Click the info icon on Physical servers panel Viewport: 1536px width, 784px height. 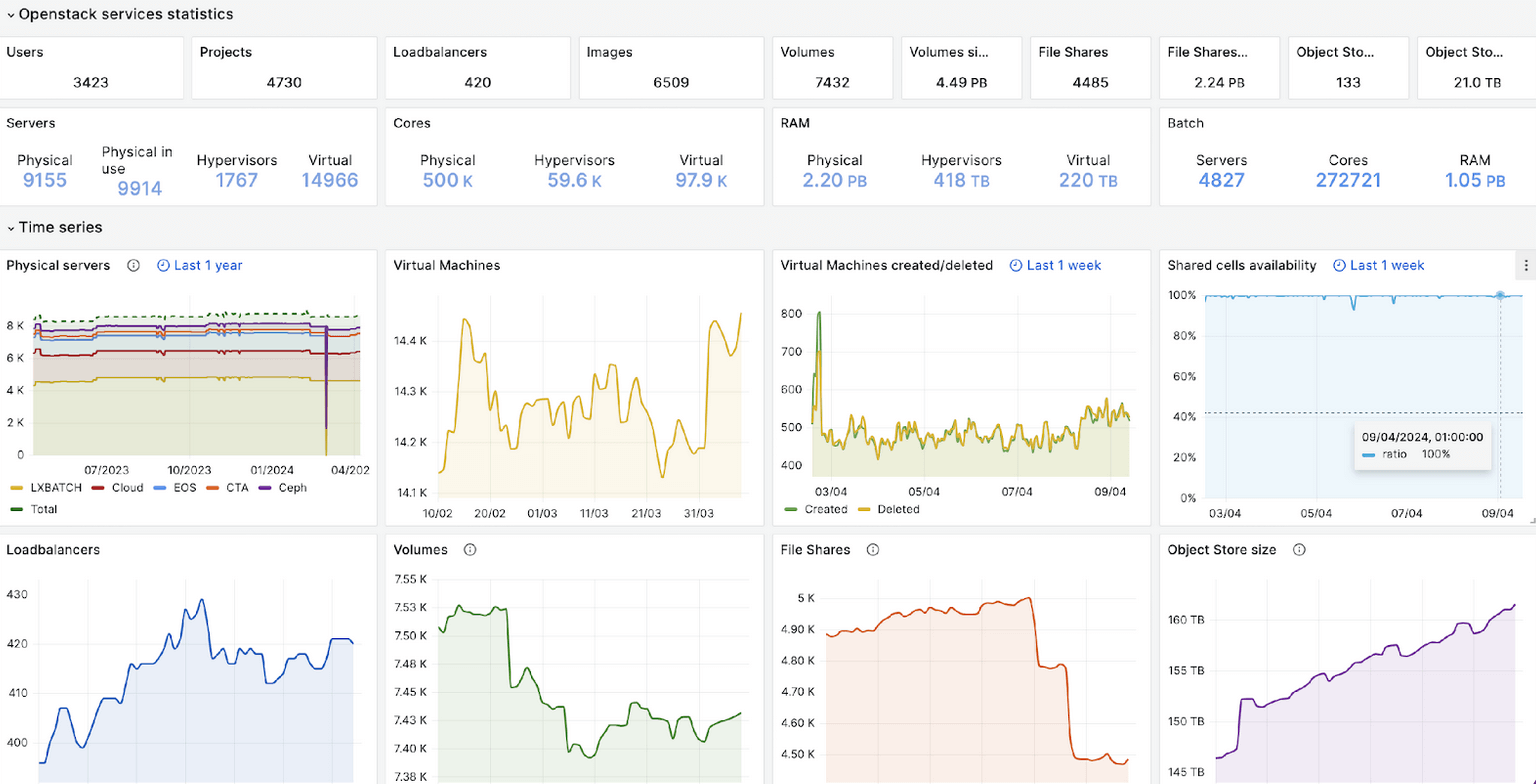(x=134, y=265)
